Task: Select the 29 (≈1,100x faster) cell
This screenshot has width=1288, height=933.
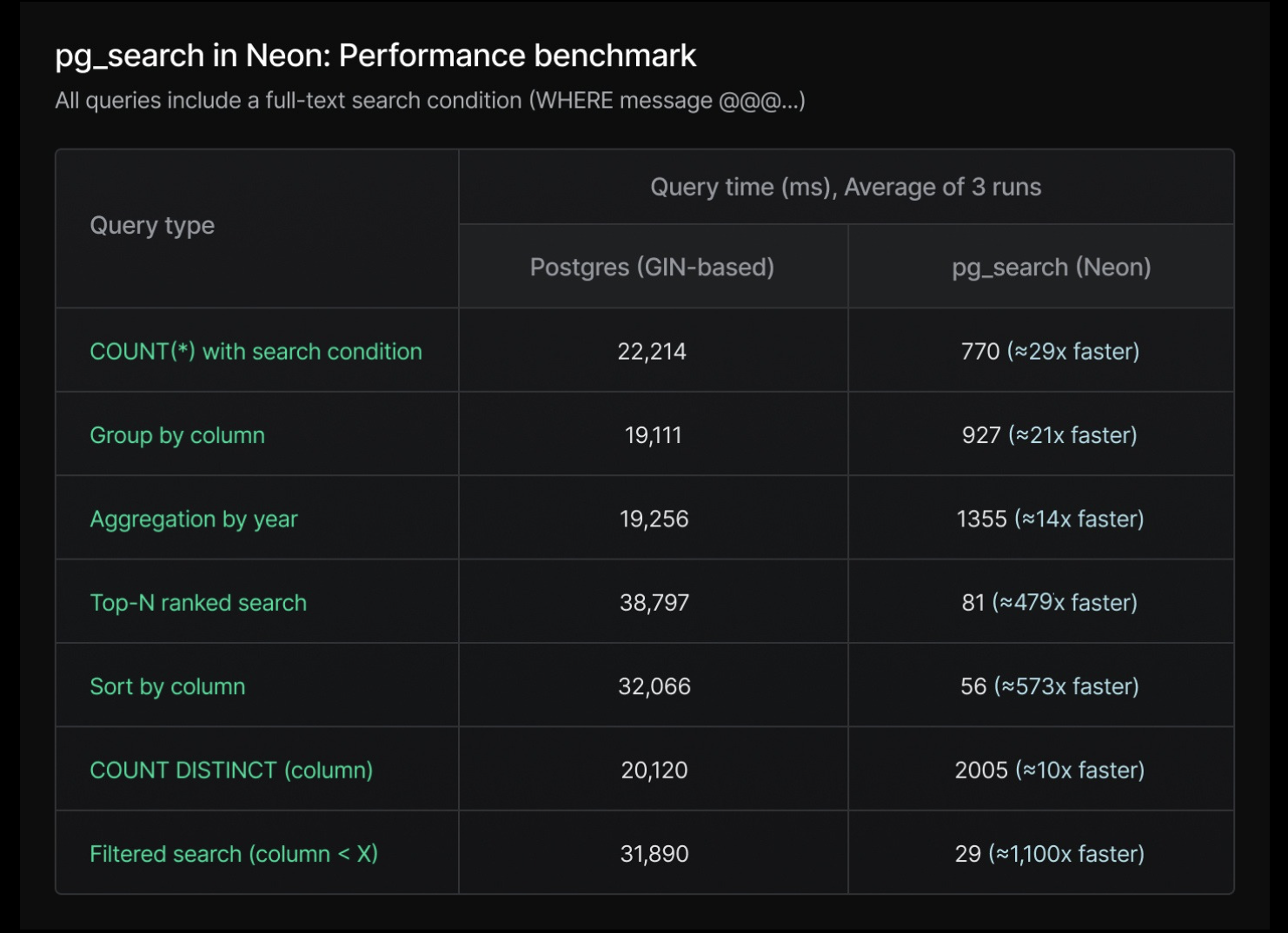Action: pyautogui.click(x=1041, y=854)
